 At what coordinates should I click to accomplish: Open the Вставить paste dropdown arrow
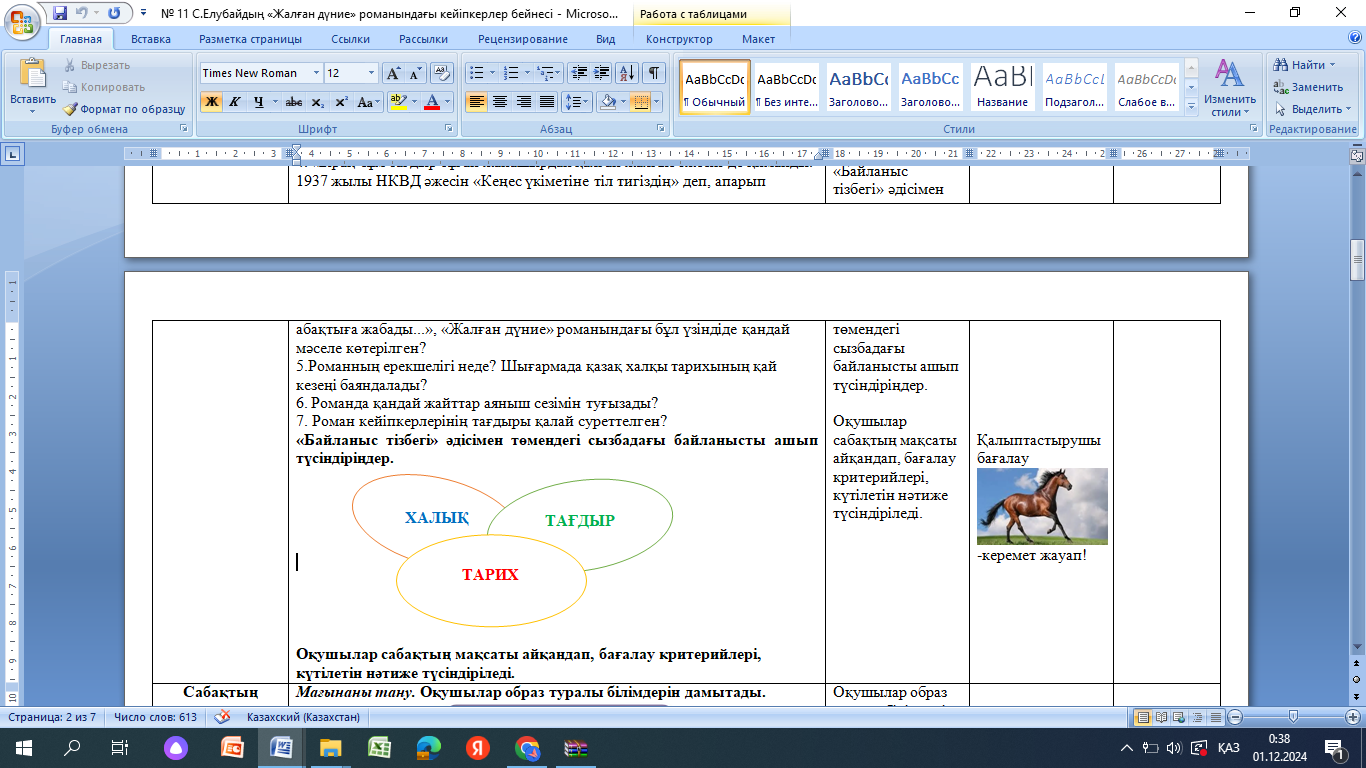point(33,113)
